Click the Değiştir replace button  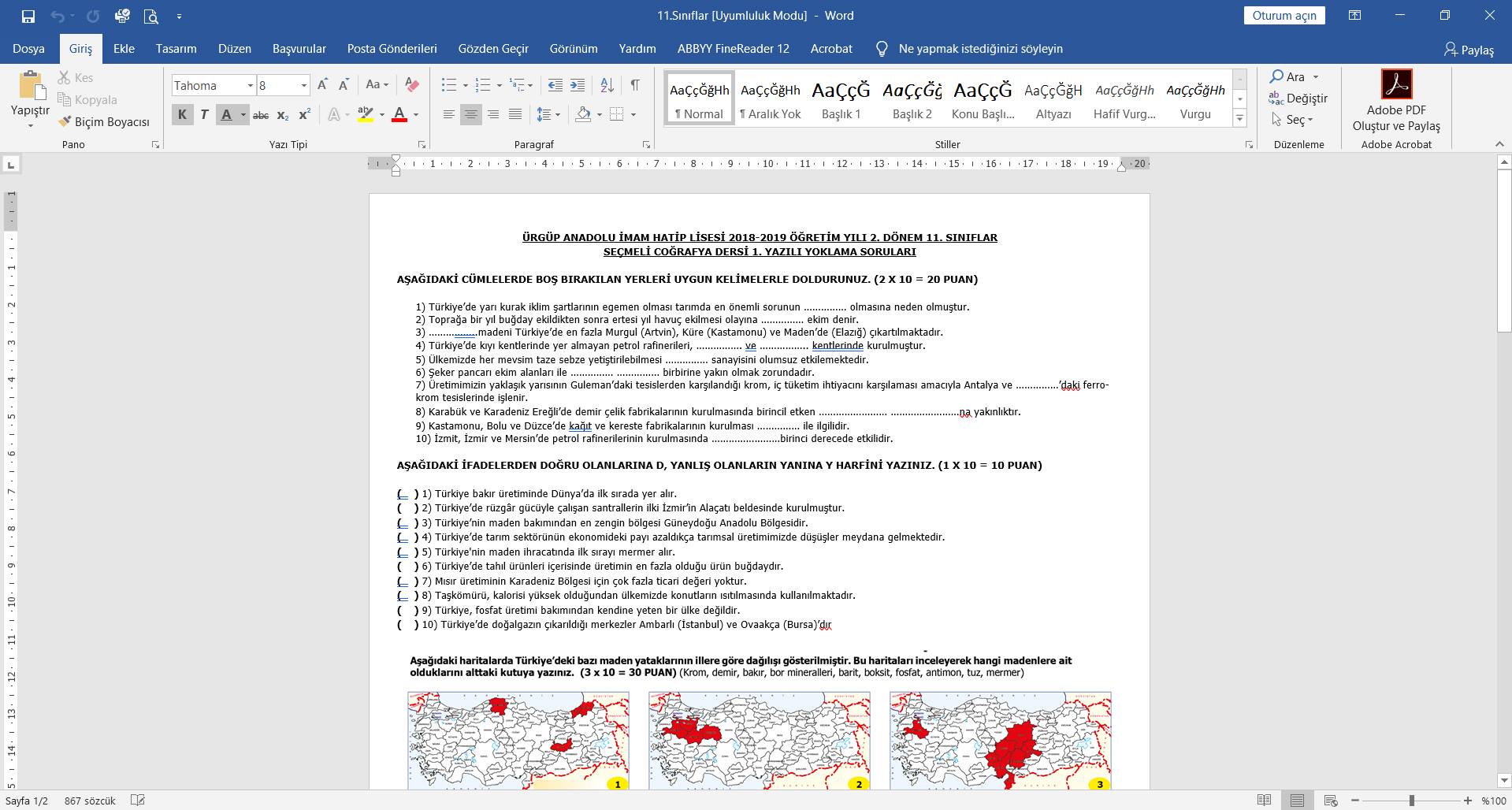click(x=1298, y=98)
